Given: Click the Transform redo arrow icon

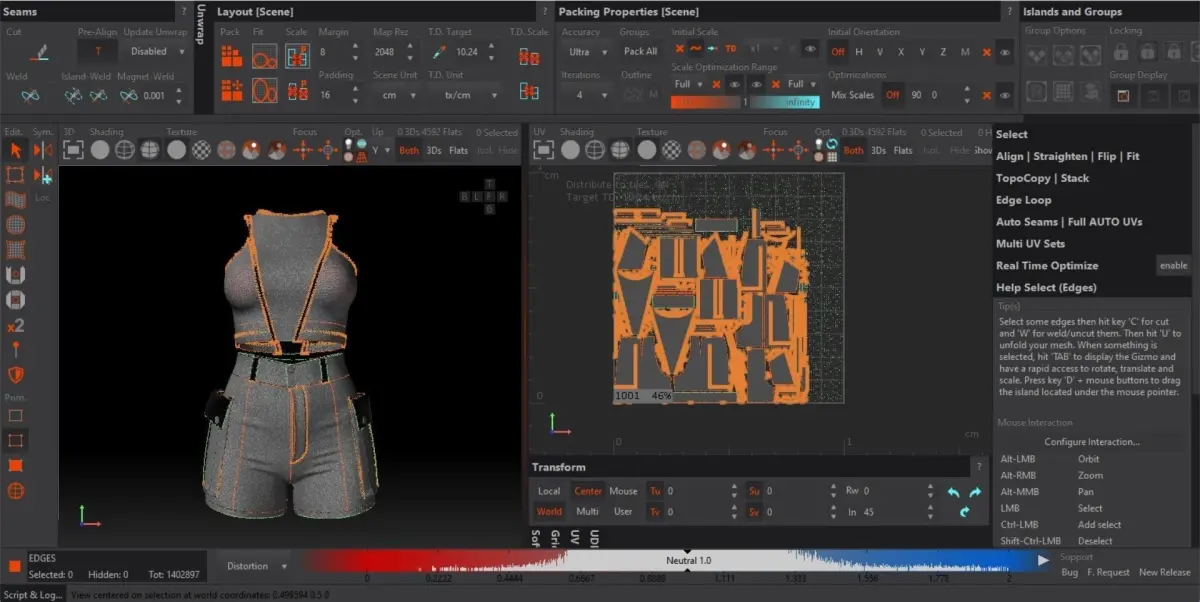Looking at the screenshot, I should point(975,492).
